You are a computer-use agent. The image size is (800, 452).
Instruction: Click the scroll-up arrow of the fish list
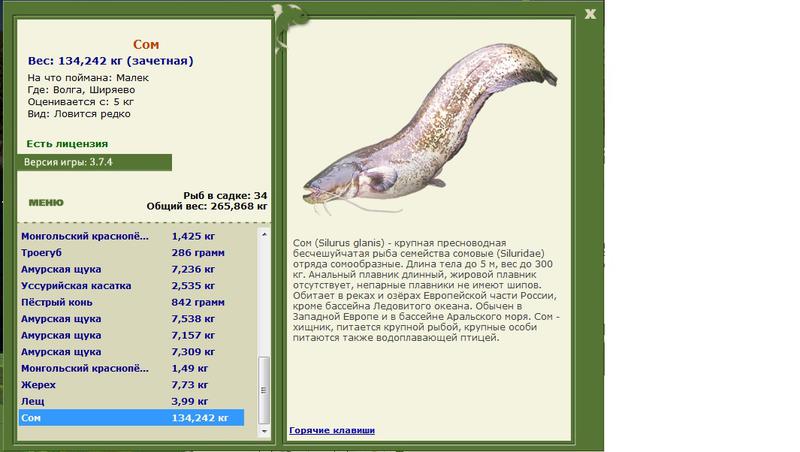(264, 234)
